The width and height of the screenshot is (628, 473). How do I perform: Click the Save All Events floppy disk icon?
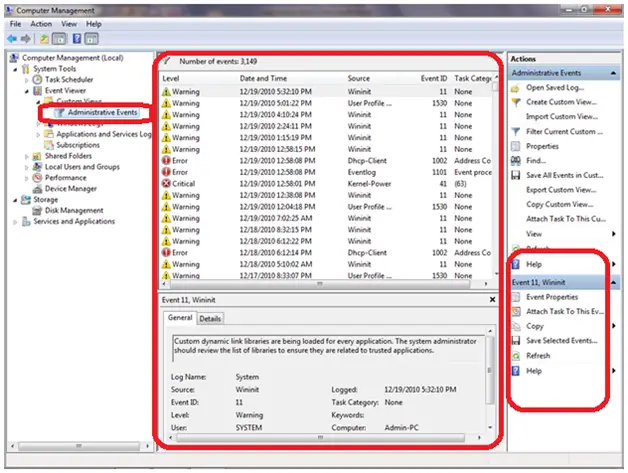click(x=516, y=175)
